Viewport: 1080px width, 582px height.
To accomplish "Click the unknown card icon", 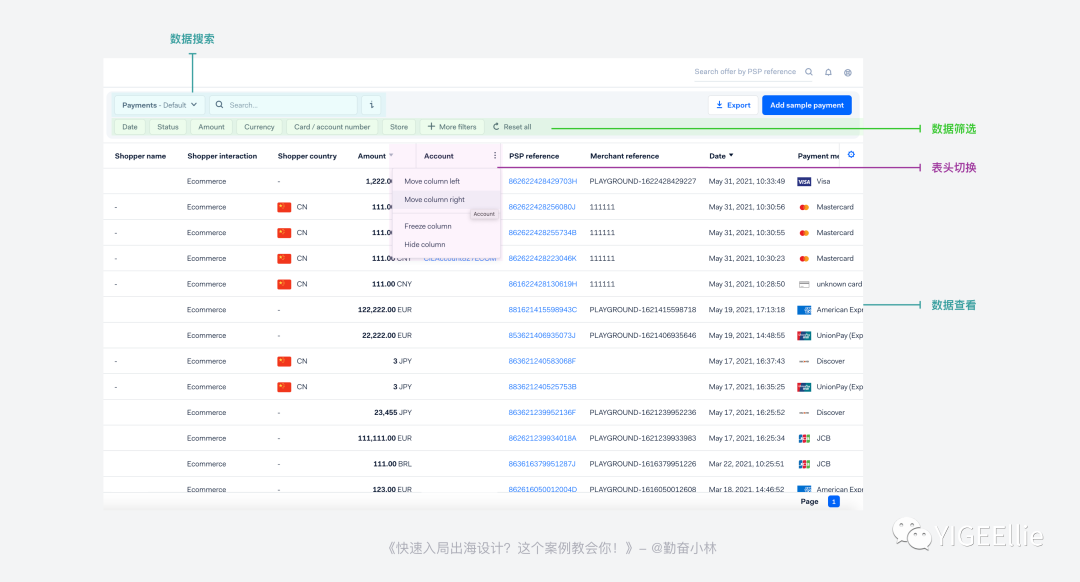I will tap(804, 284).
